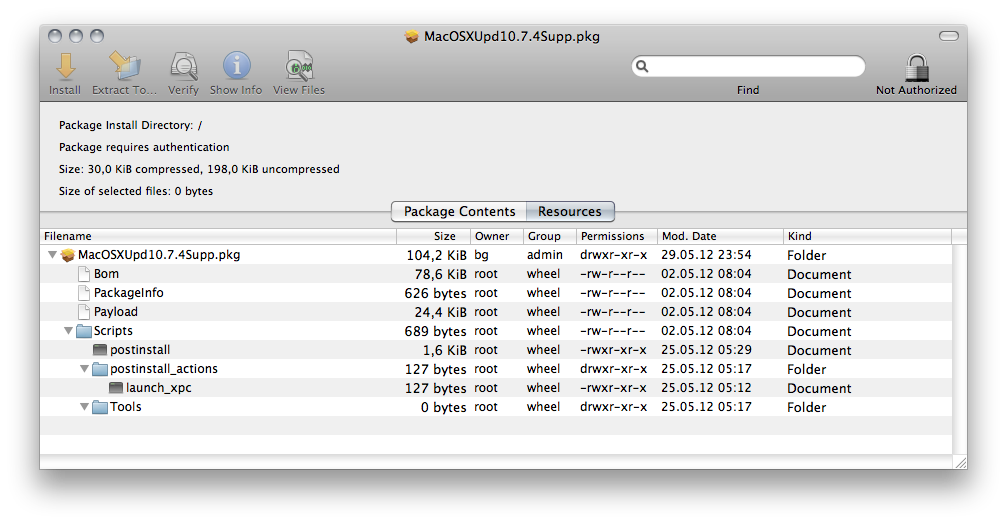Collapse the Tools folder triangle

tap(84, 406)
